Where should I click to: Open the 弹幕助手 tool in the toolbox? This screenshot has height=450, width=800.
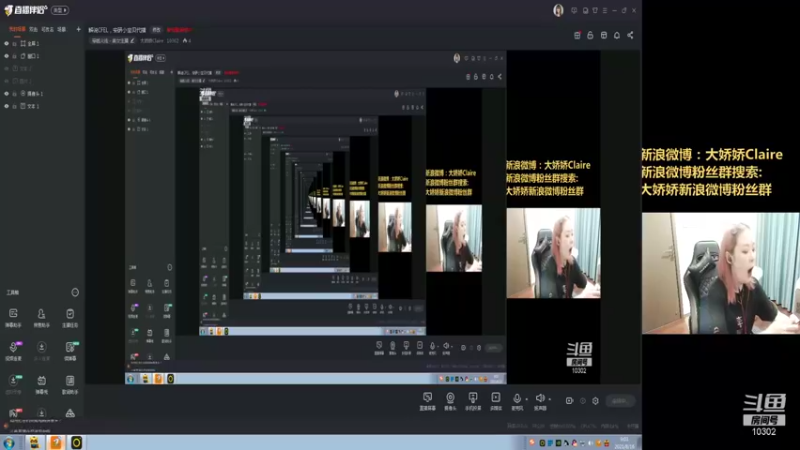(x=13, y=317)
